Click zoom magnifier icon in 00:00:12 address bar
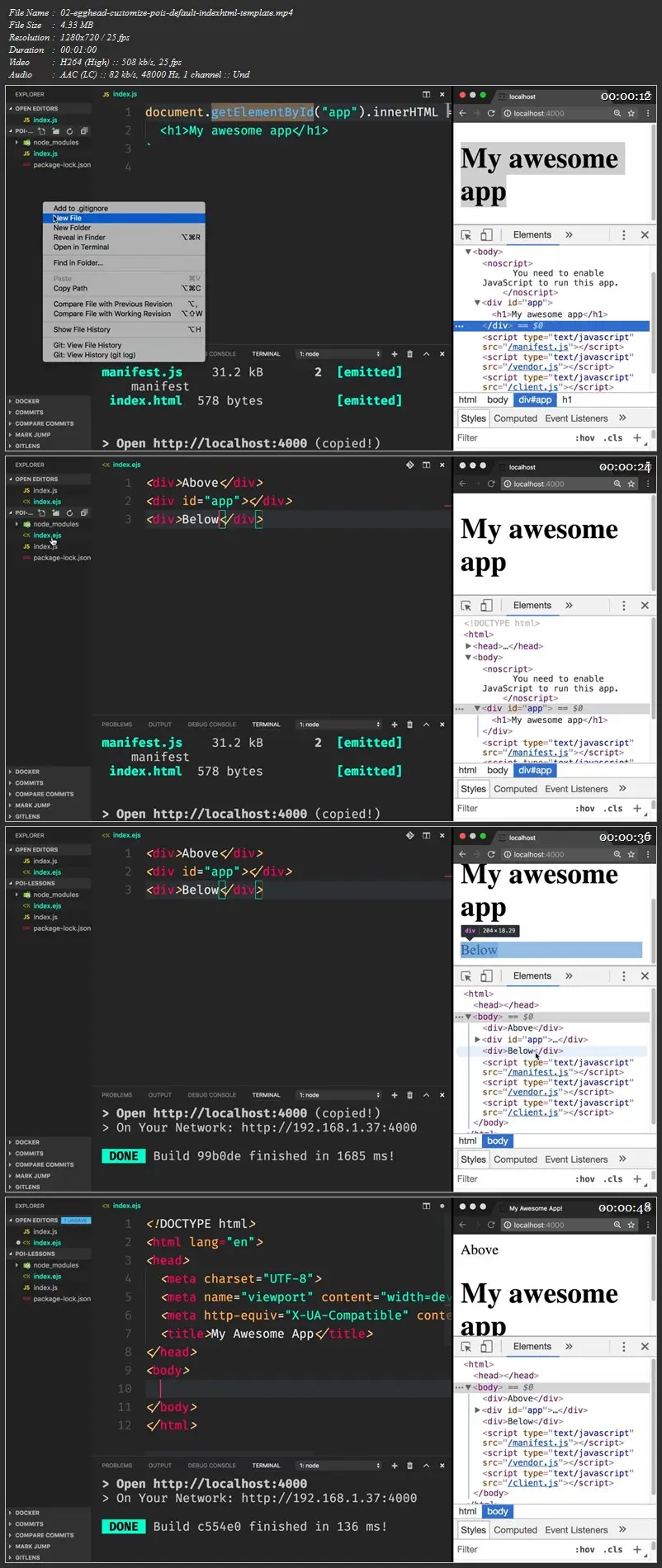 (617, 113)
